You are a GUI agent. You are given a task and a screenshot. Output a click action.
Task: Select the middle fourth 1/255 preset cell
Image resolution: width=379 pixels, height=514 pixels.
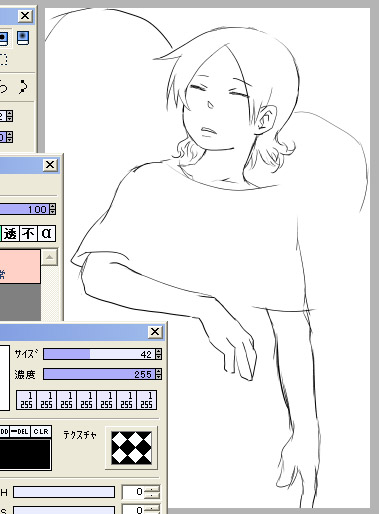point(86,400)
